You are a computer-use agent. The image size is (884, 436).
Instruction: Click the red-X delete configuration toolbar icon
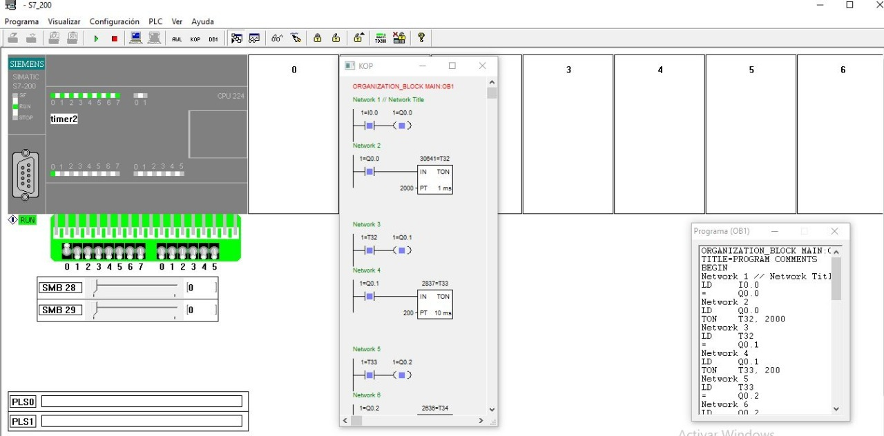pyautogui.click(x=399, y=38)
